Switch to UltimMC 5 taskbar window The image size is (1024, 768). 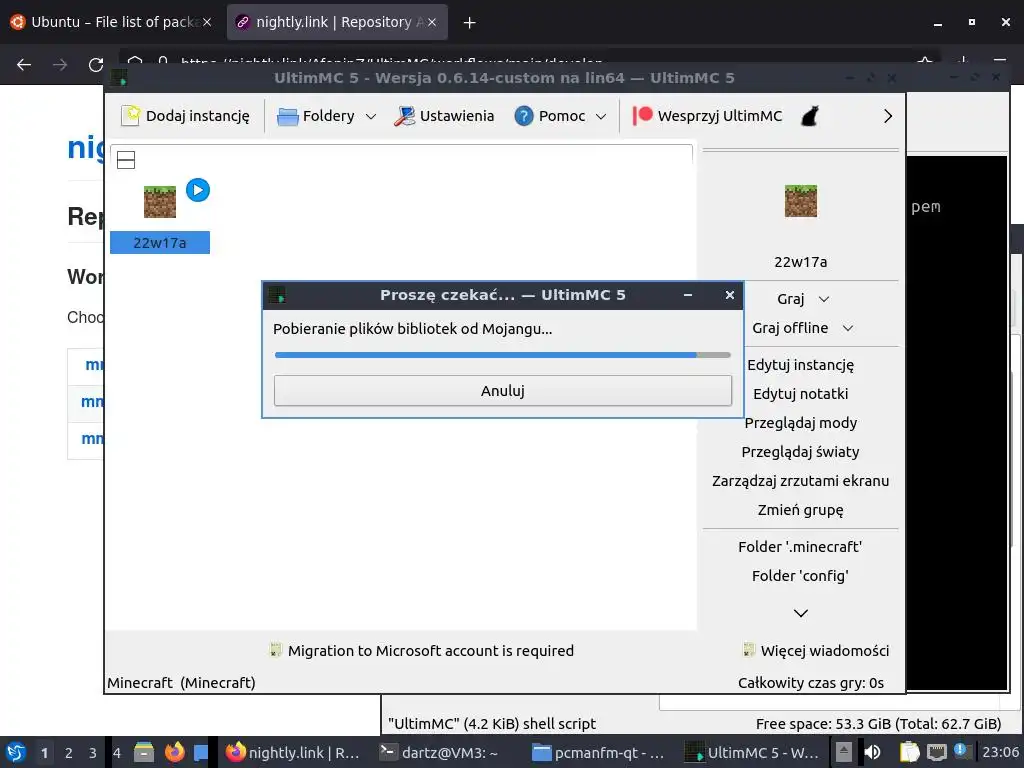tap(752, 752)
